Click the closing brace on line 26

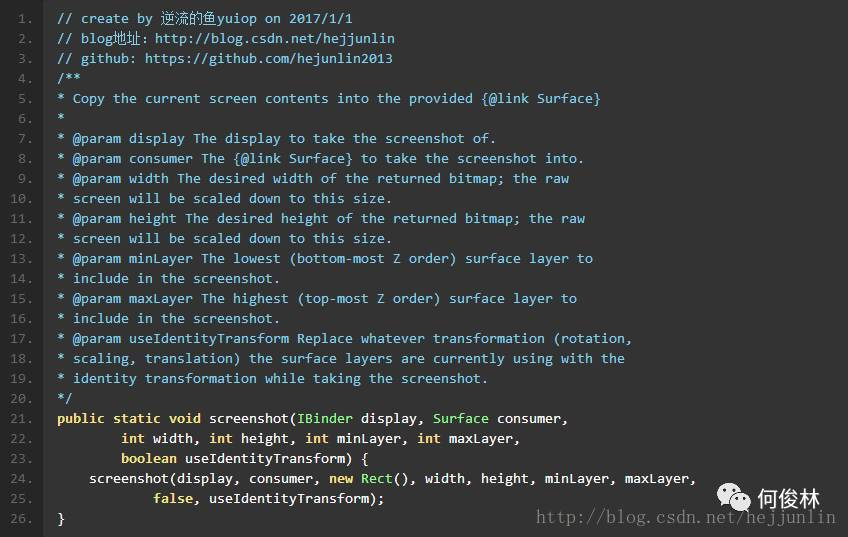[61, 519]
